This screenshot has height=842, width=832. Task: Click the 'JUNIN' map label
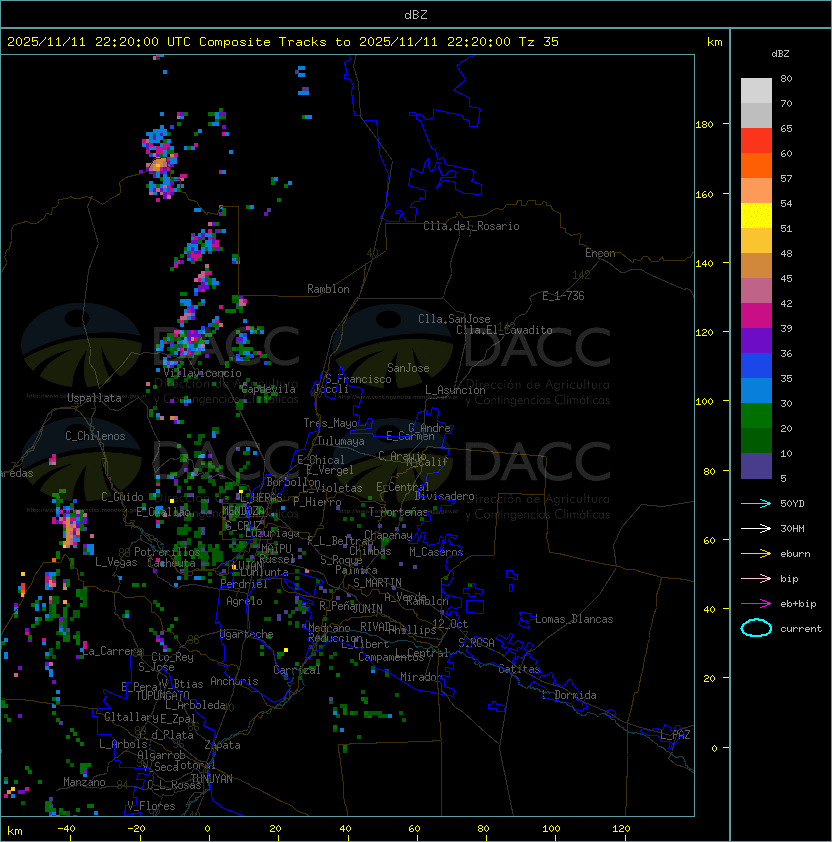click(367, 608)
